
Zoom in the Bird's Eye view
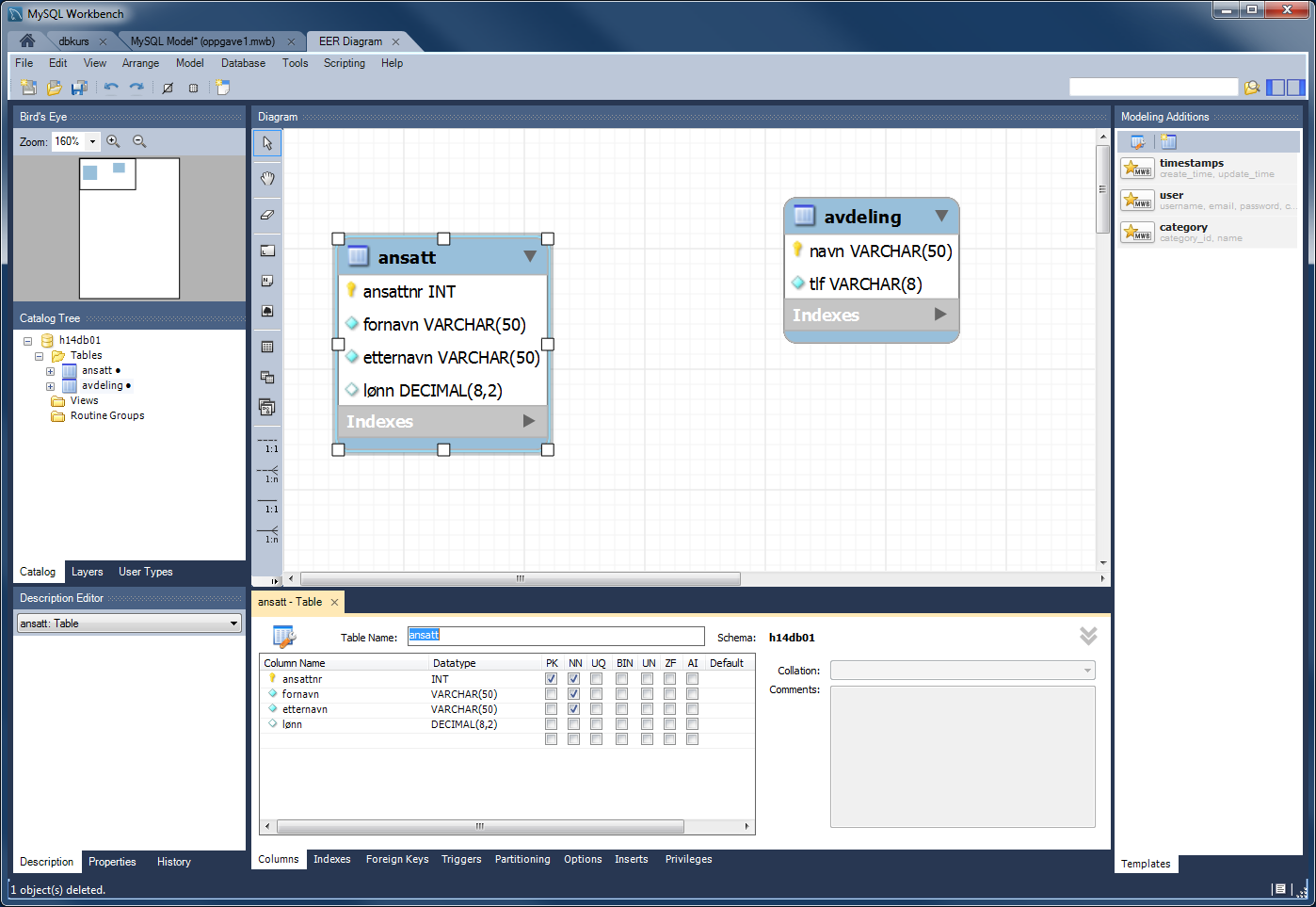tap(113, 141)
